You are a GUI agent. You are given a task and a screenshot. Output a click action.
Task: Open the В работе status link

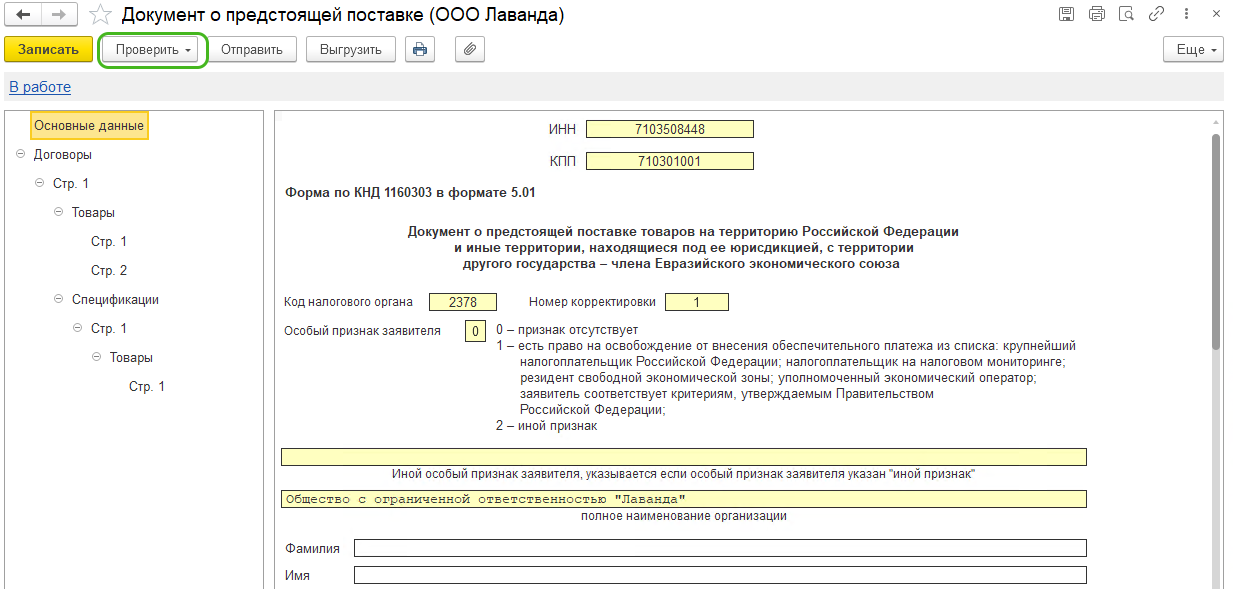tap(40, 87)
